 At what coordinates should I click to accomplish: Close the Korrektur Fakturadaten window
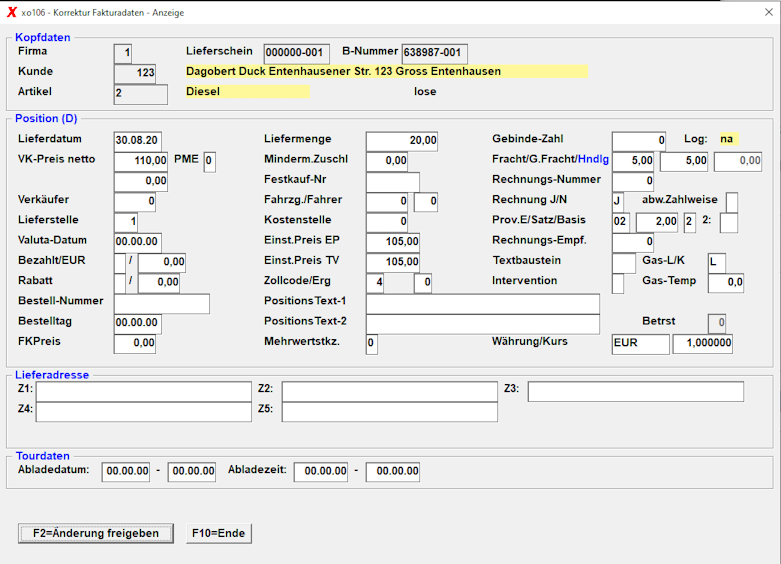(769, 12)
